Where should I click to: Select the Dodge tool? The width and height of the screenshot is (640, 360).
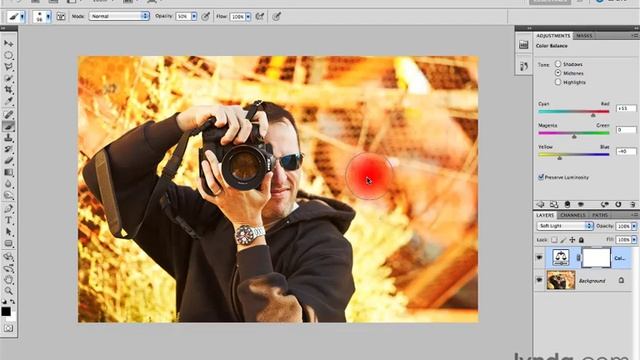click(x=9, y=195)
